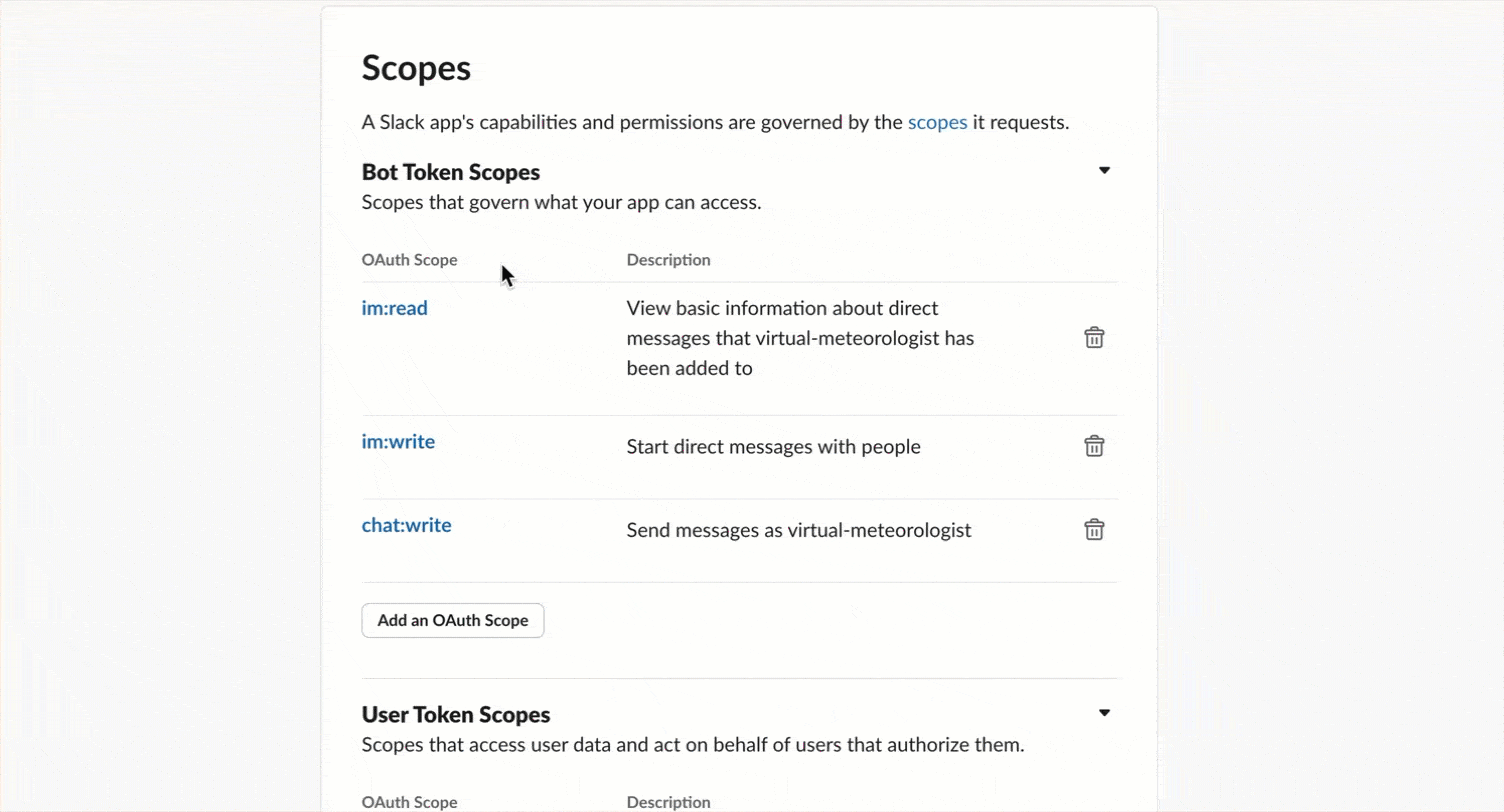Screen dimensions: 1504x812
Task: Select the OAuth Scope column header
Action: click(409, 259)
